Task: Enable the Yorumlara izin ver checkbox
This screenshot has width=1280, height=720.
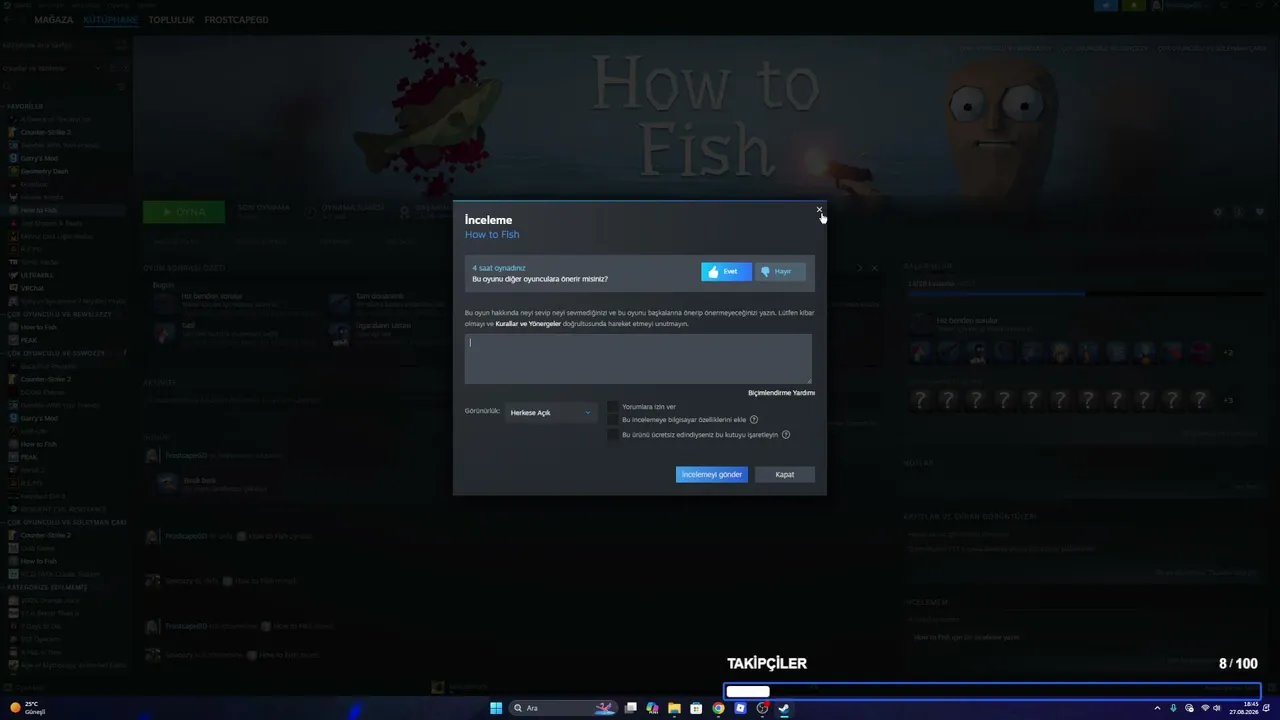Action: click(612, 407)
